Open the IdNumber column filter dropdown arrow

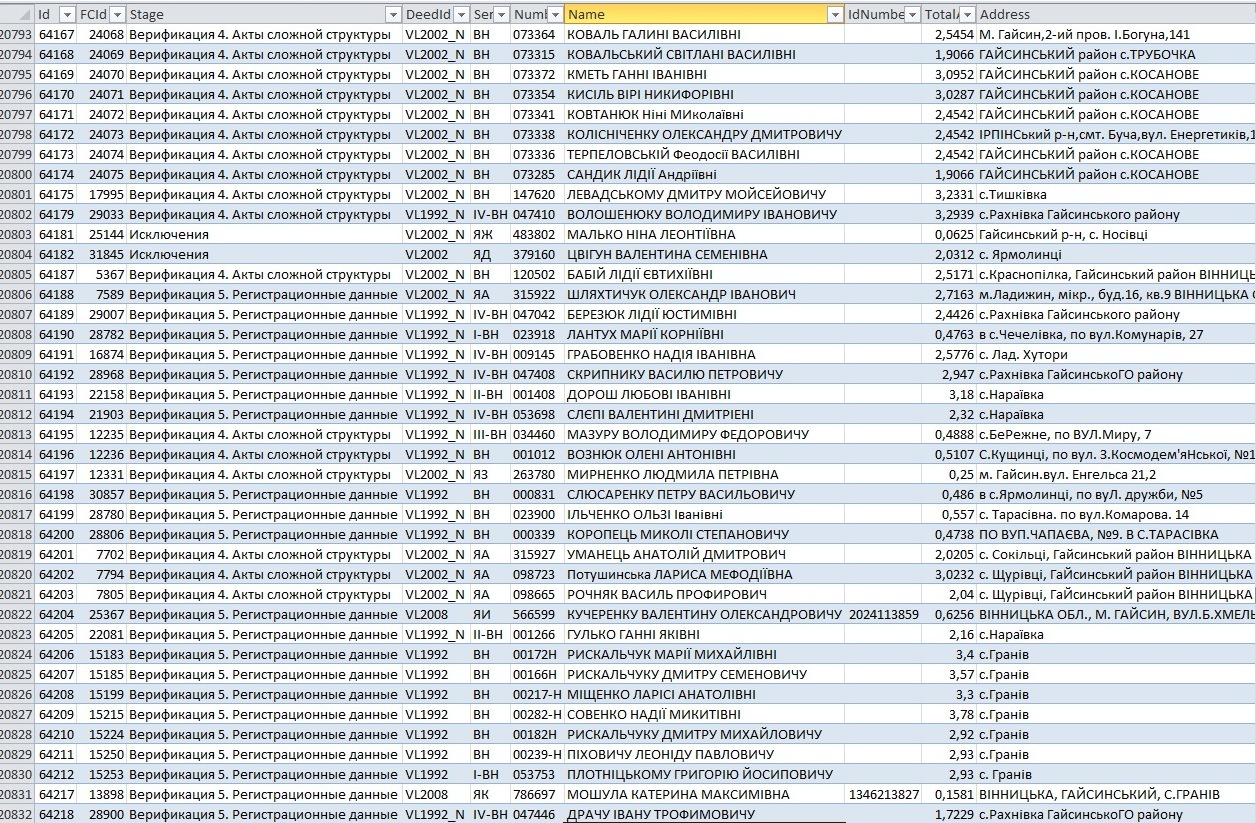pos(912,15)
